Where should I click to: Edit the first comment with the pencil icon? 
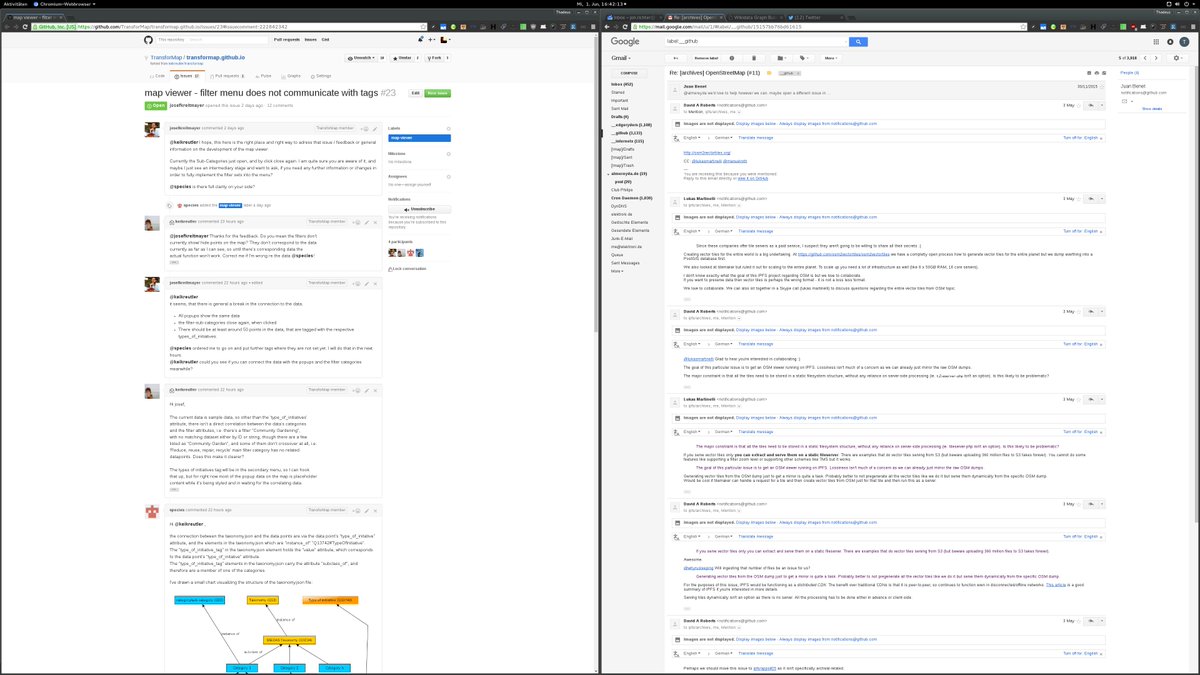[x=375, y=129]
